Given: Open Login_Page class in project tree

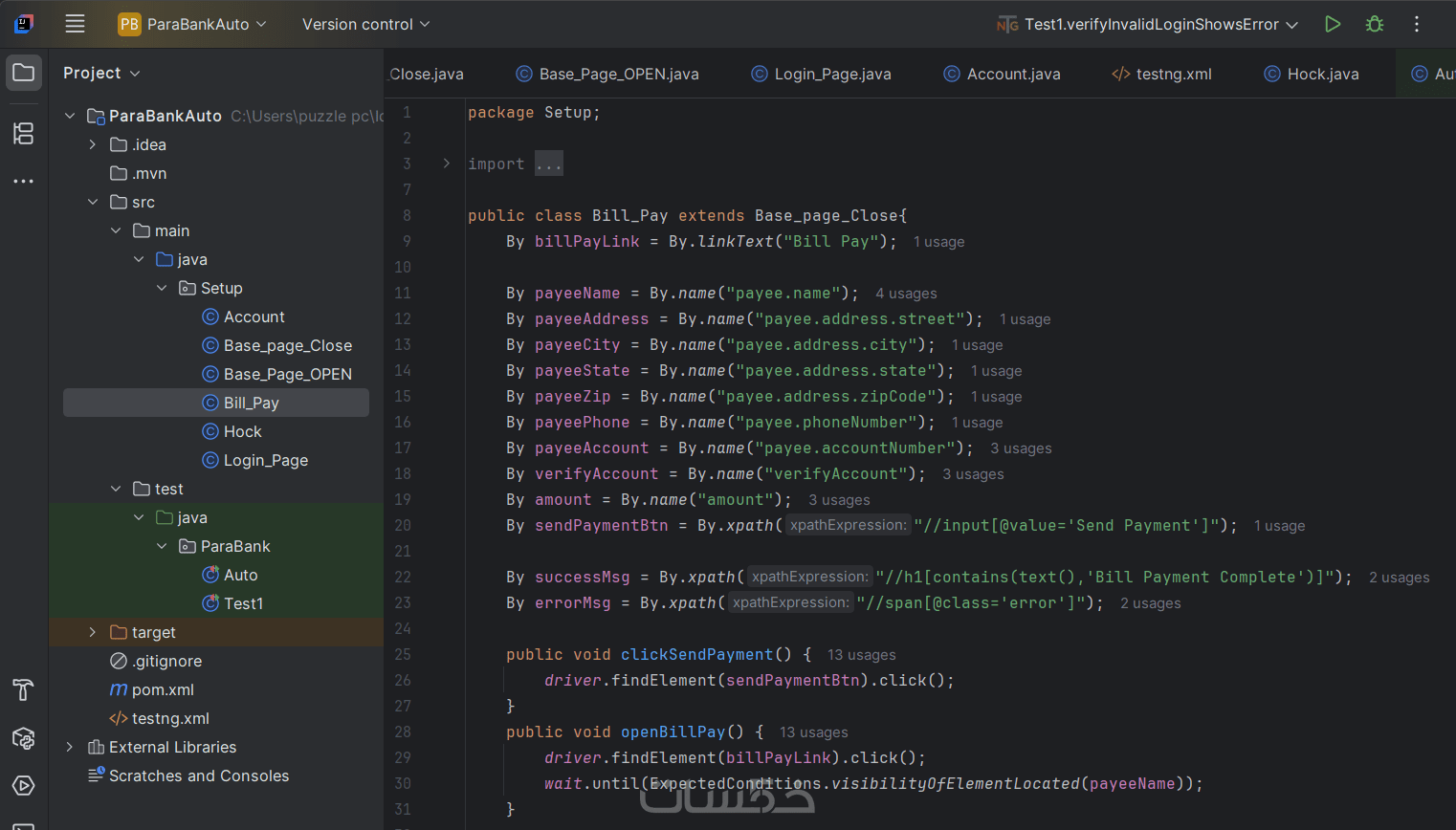Looking at the screenshot, I should pos(265,460).
